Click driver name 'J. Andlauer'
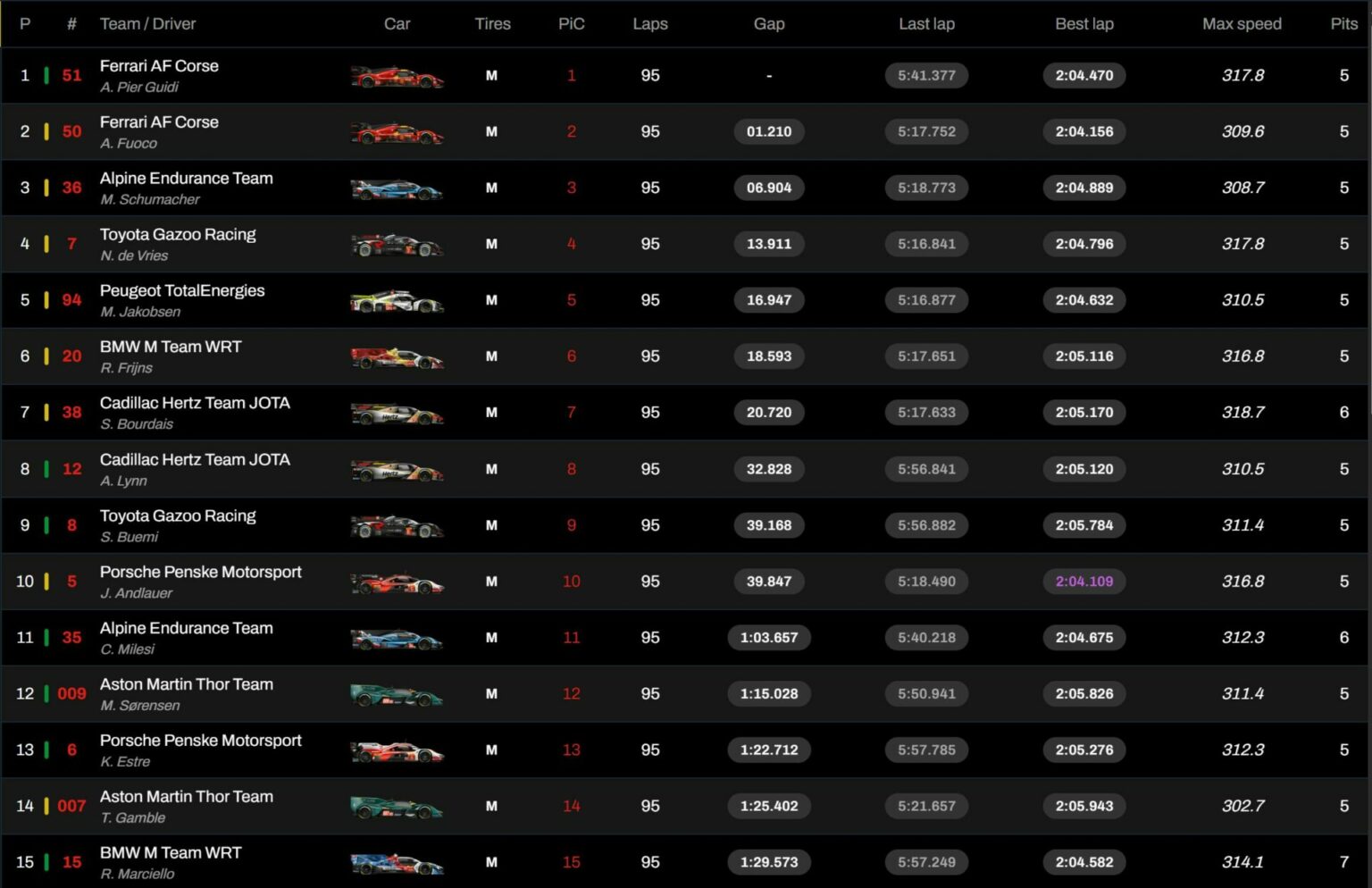This screenshot has height=888, width=1372. [x=136, y=594]
